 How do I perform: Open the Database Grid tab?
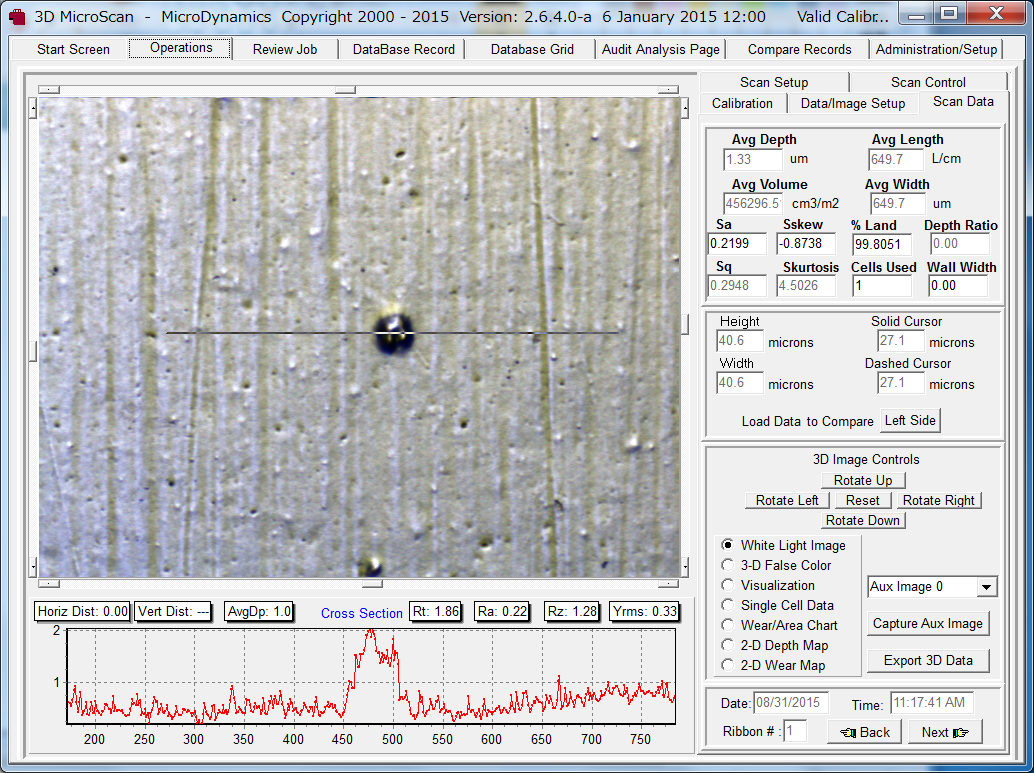[x=532, y=49]
